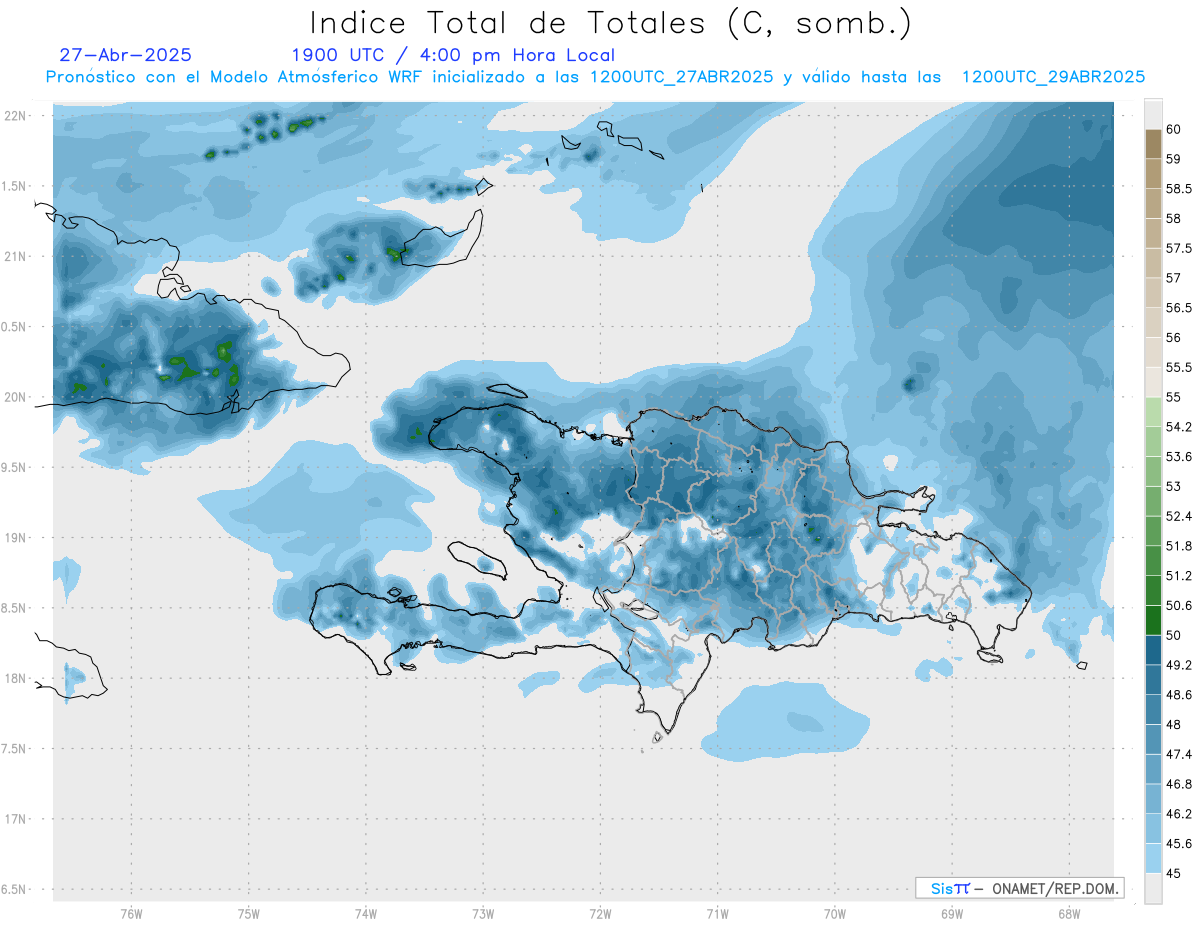Click the blue swatch between 47.4 and 48

(1153, 739)
